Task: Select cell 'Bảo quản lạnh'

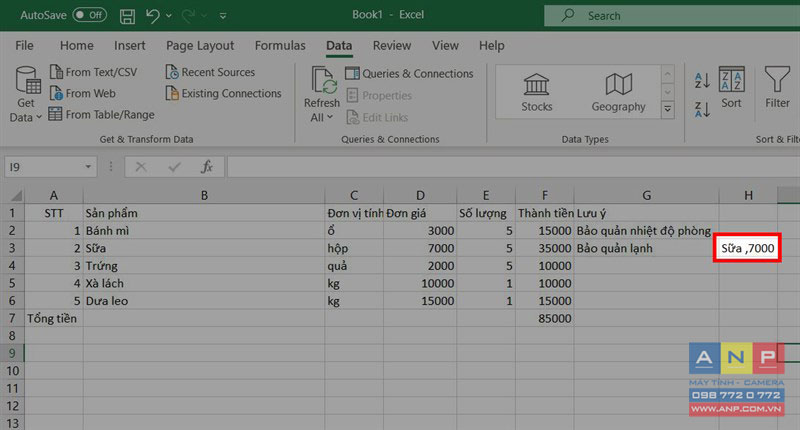Action: [646, 248]
